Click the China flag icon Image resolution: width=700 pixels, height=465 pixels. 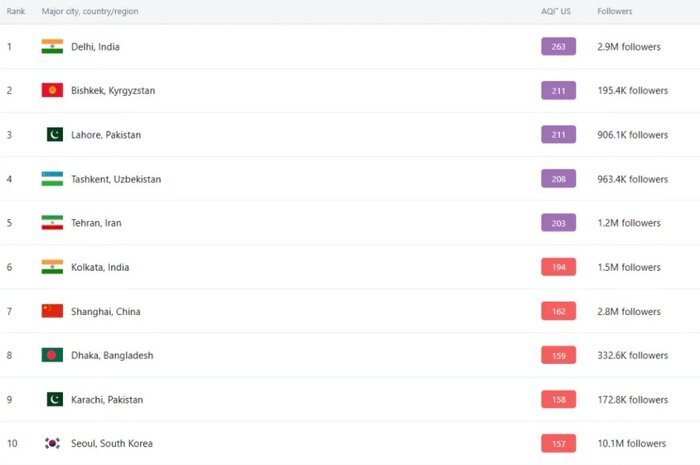52,311
